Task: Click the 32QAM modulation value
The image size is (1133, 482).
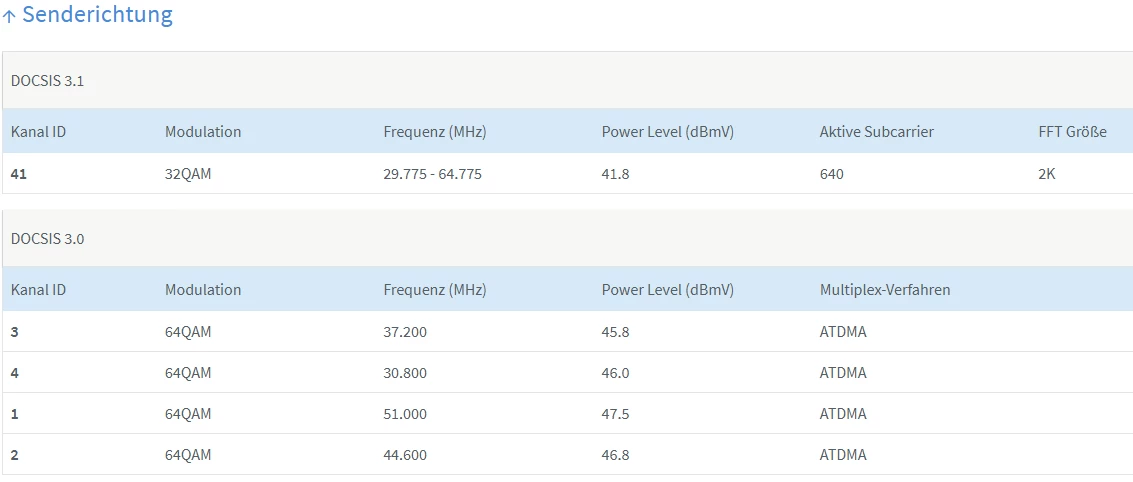Action: click(x=188, y=174)
